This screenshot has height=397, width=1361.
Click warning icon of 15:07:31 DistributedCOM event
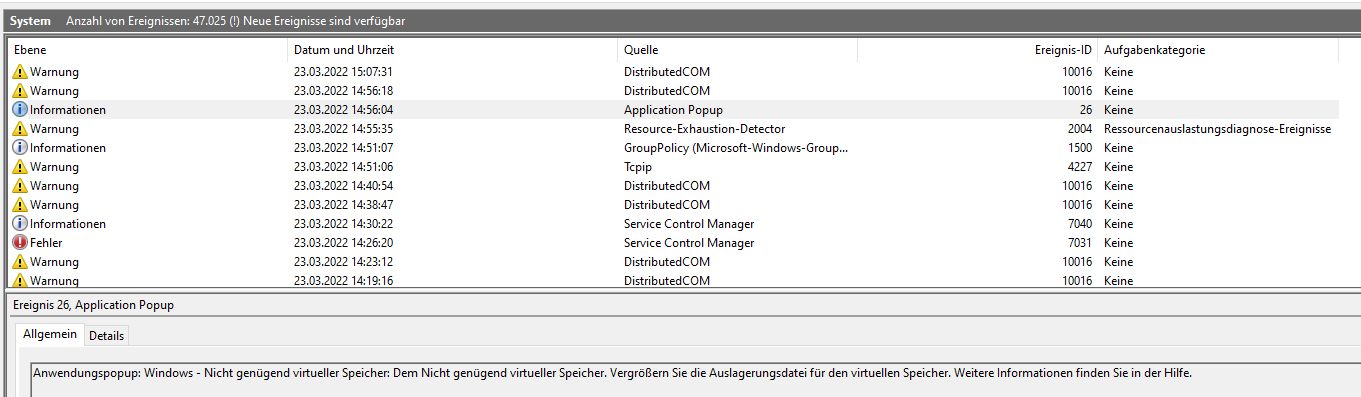pyautogui.click(x=20, y=72)
